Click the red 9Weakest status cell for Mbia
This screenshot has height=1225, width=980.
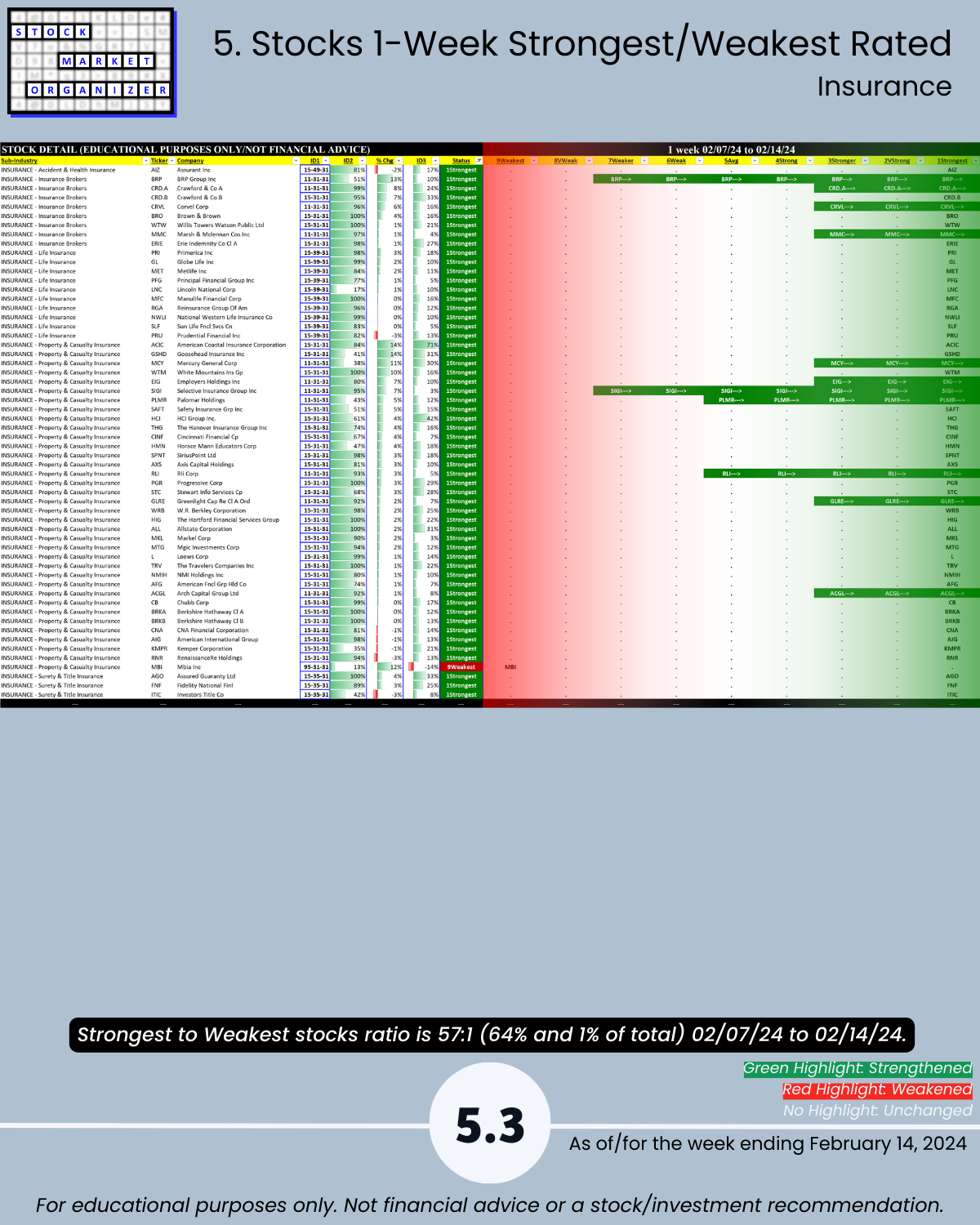tap(462, 667)
